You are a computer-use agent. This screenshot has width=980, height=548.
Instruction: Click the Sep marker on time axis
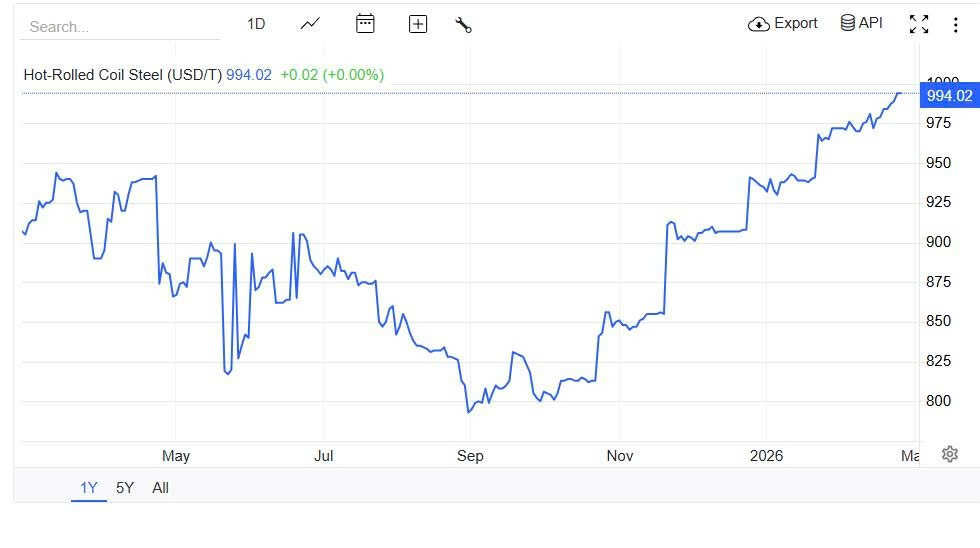tap(470, 456)
